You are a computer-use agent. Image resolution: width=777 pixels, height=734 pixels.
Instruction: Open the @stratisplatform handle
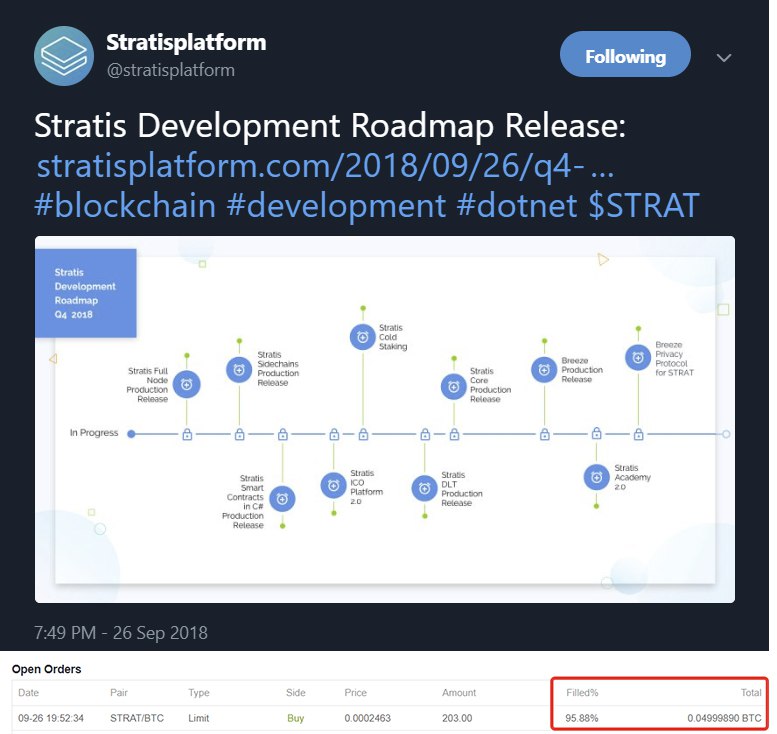[171, 70]
